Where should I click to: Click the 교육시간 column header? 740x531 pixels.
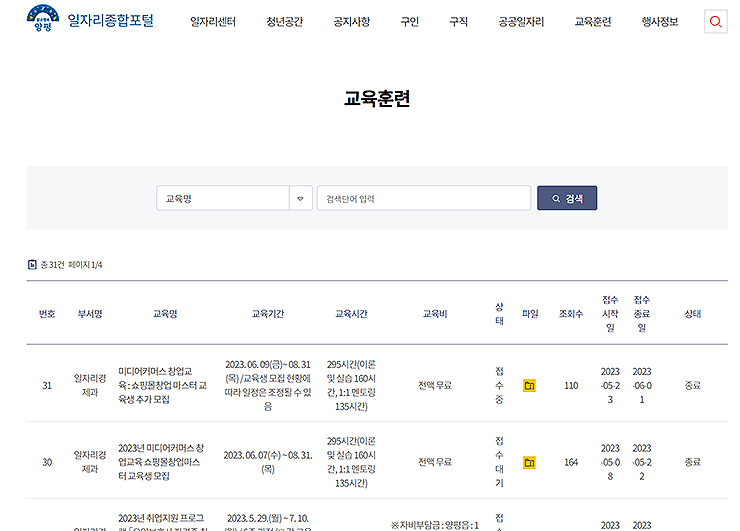pos(351,314)
